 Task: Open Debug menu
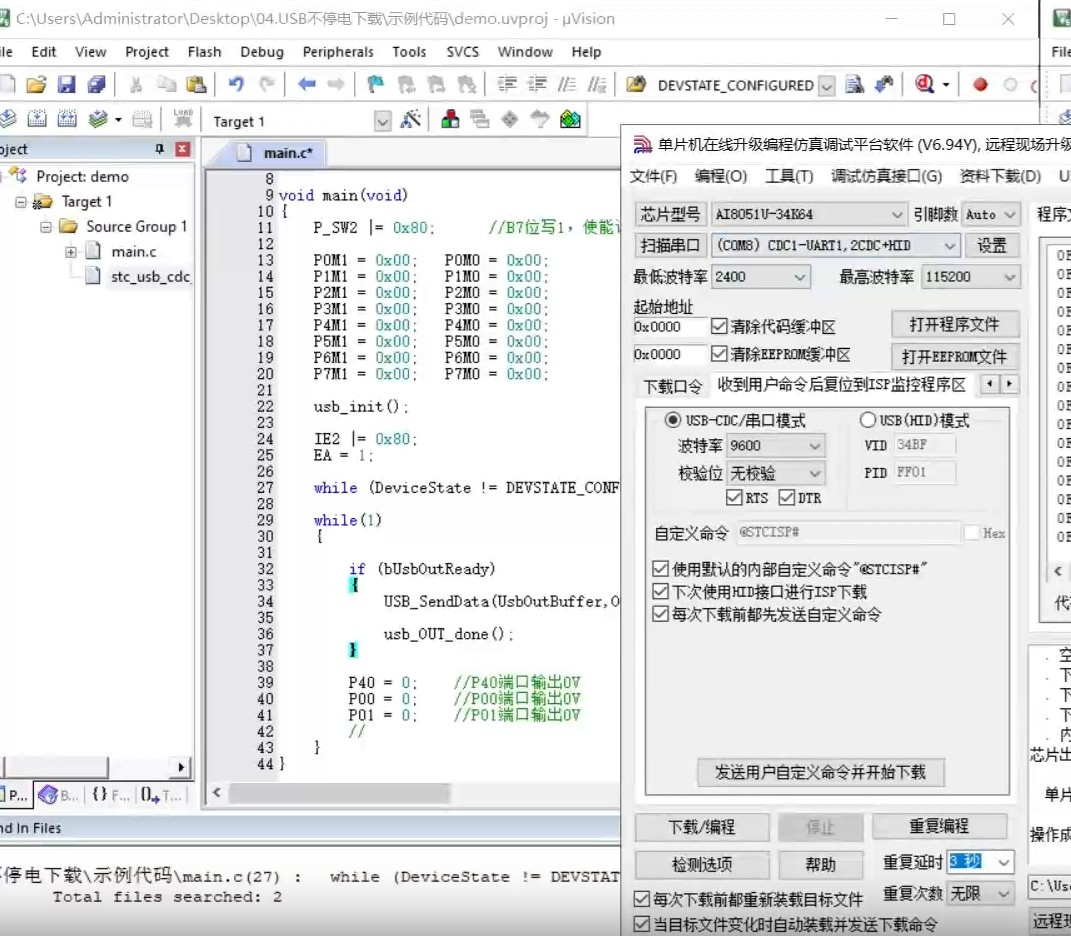(262, 52)
